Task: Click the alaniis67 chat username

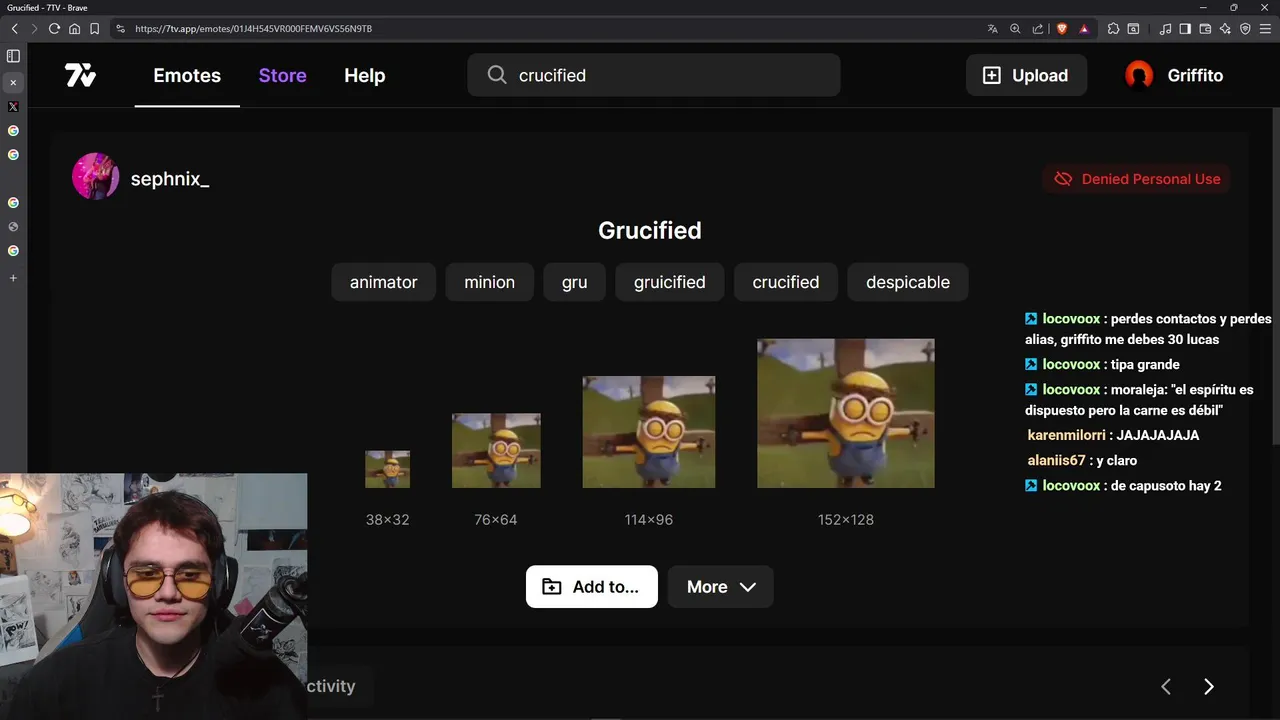Action: 1056,460
